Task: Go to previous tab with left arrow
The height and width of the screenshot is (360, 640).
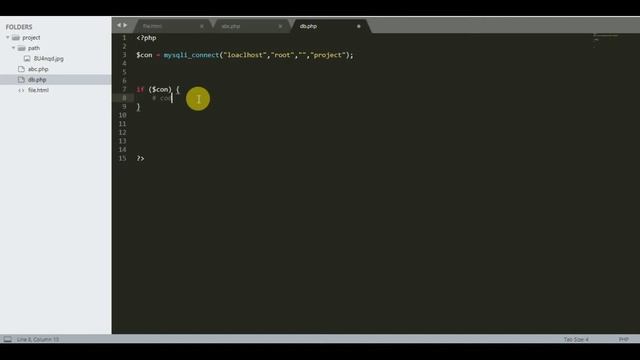Action: 119,25
